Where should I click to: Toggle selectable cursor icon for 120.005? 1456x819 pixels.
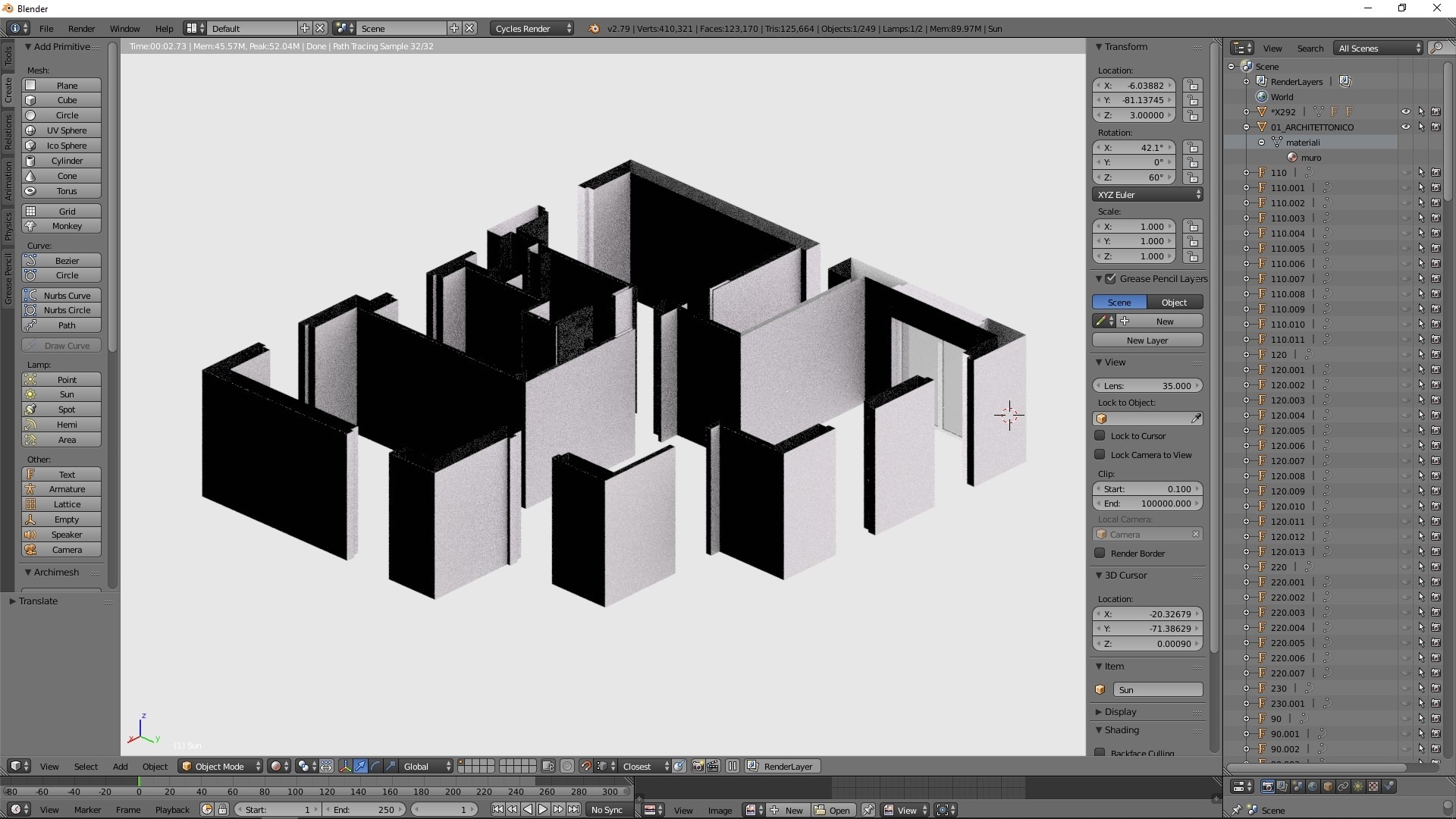pos(1421,431)
